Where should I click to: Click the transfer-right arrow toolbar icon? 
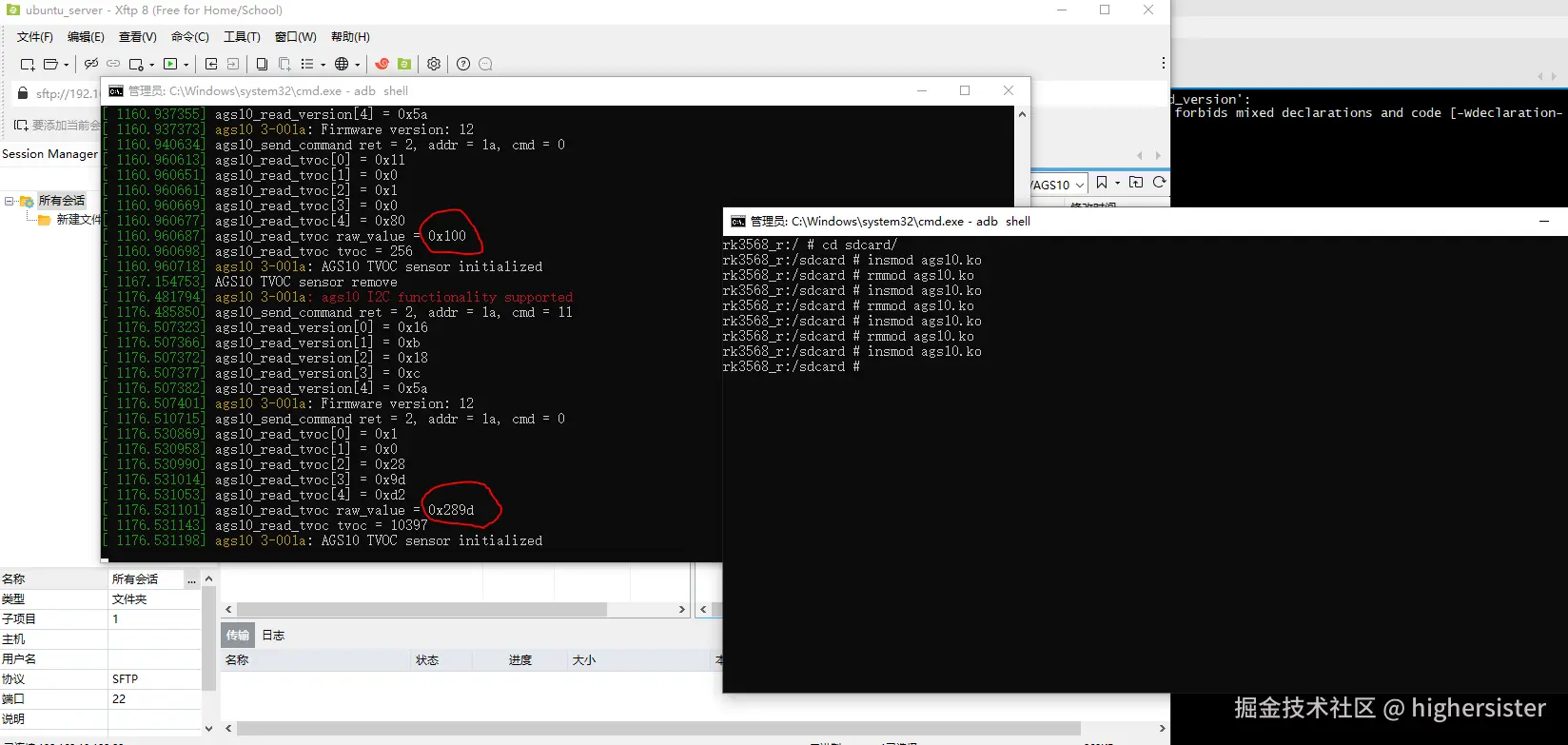point(232,64)
